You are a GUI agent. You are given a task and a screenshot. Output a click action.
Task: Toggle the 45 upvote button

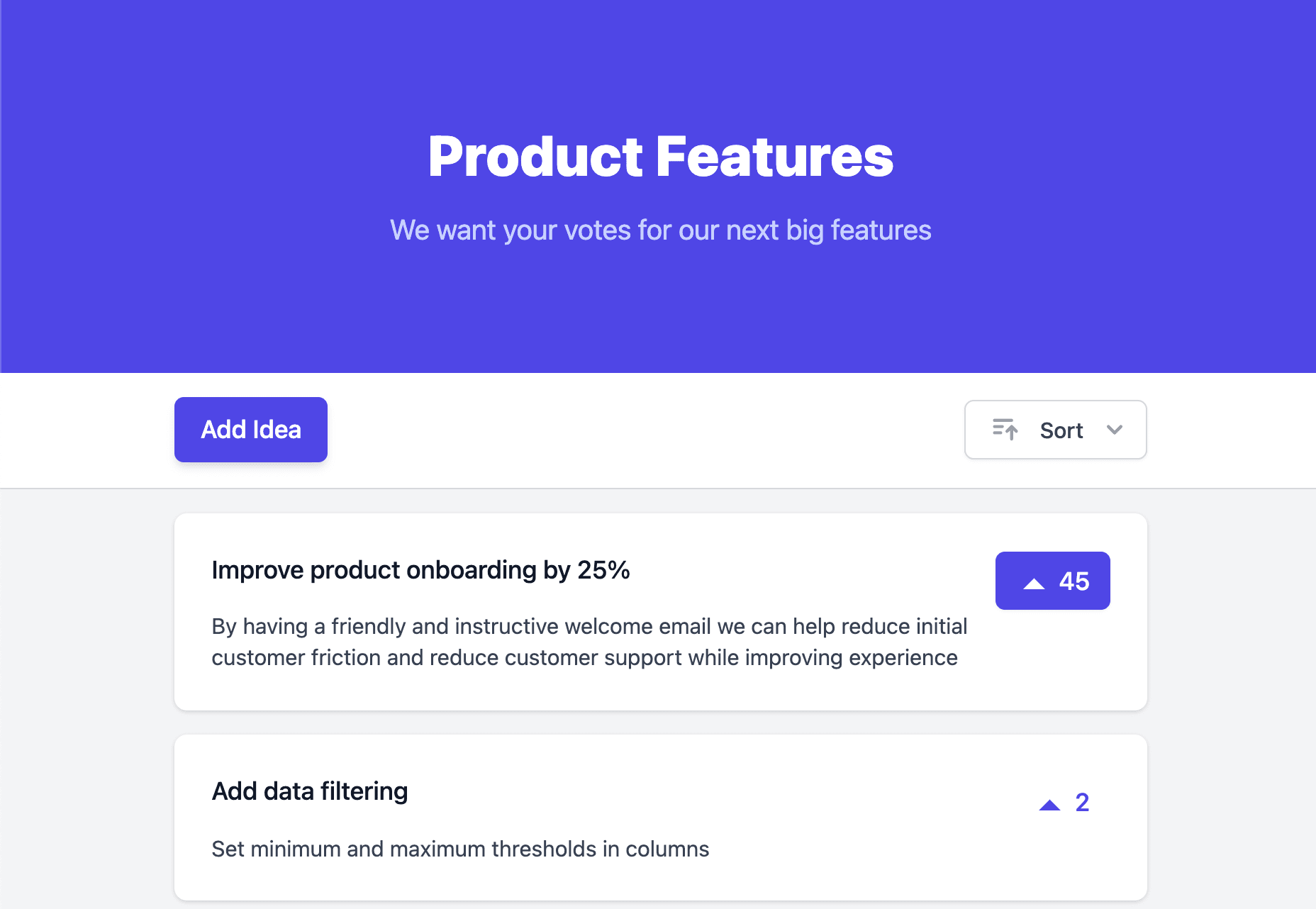pos(1053,581)
